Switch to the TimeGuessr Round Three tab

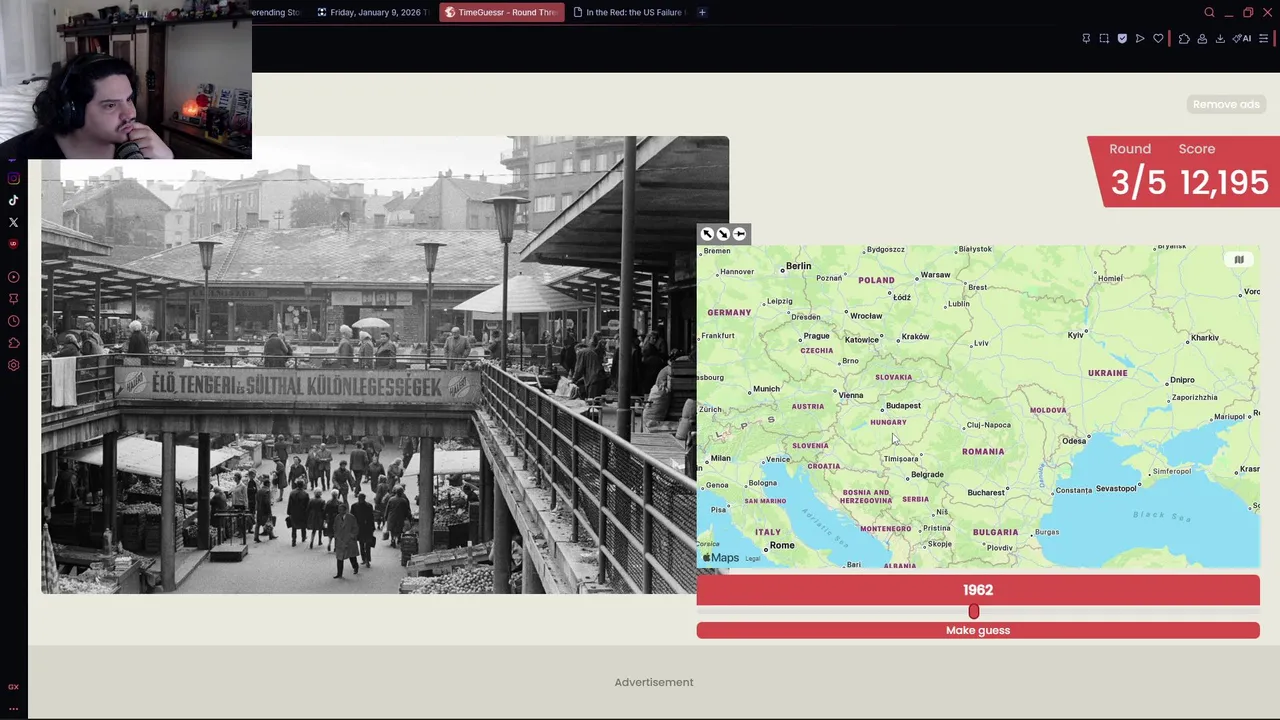[501, 12]
